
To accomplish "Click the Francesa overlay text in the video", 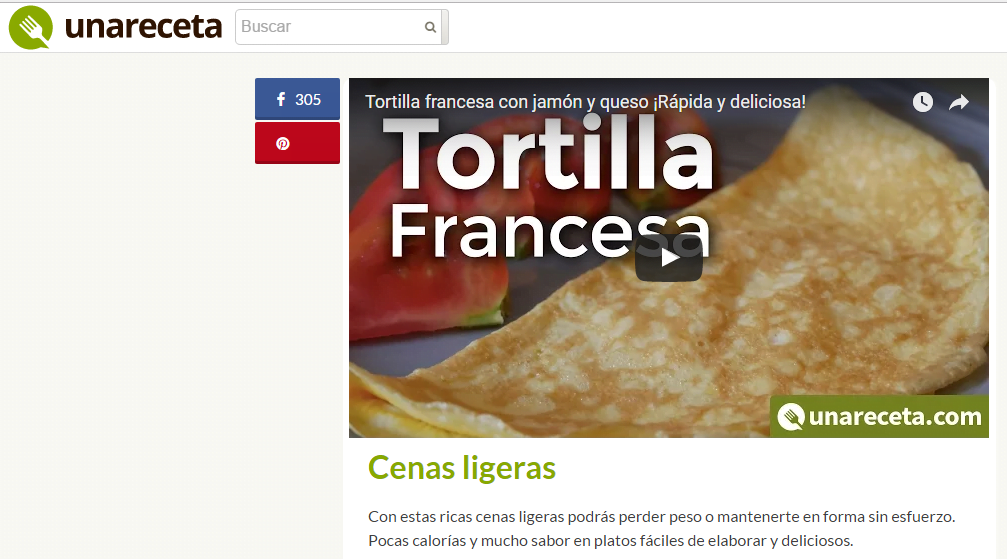I will pyautogui.click(x=550, y=231).
